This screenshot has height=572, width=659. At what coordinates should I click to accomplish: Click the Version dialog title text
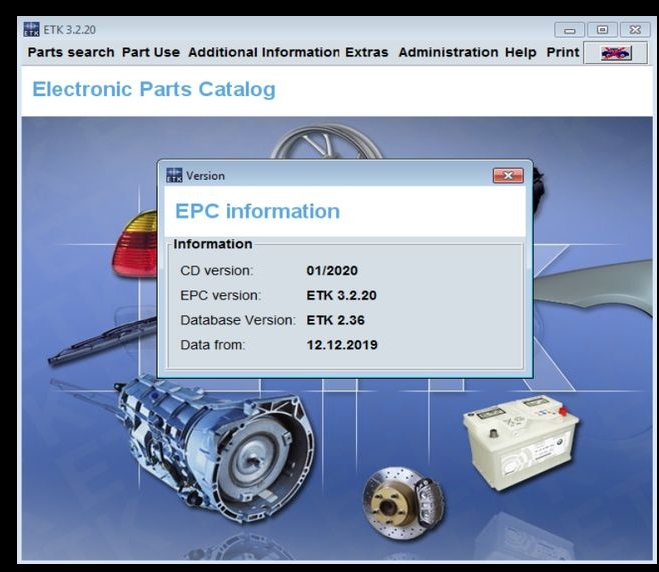coord(205,176)
